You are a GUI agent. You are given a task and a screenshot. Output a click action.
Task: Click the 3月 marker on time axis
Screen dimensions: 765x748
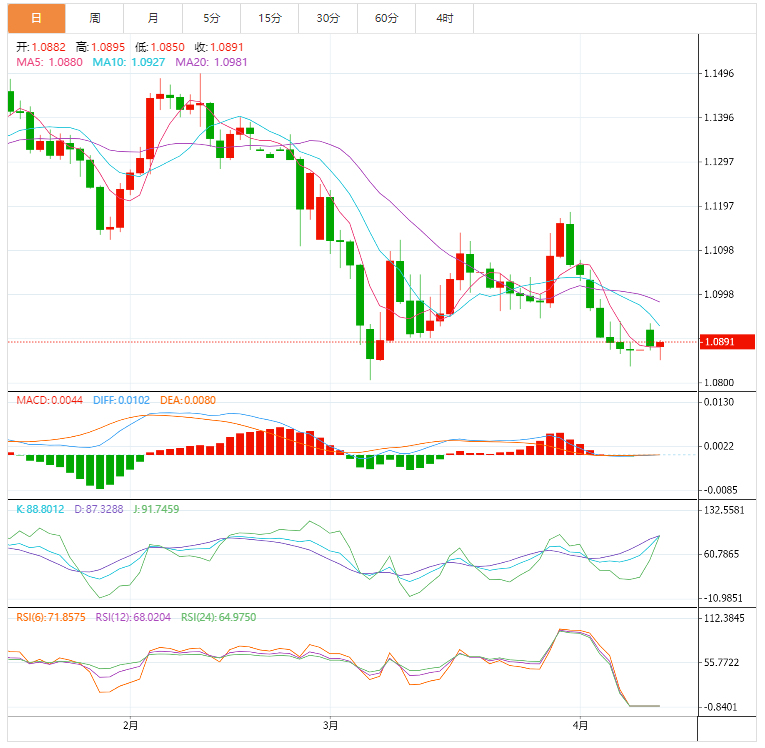(330, 726)
